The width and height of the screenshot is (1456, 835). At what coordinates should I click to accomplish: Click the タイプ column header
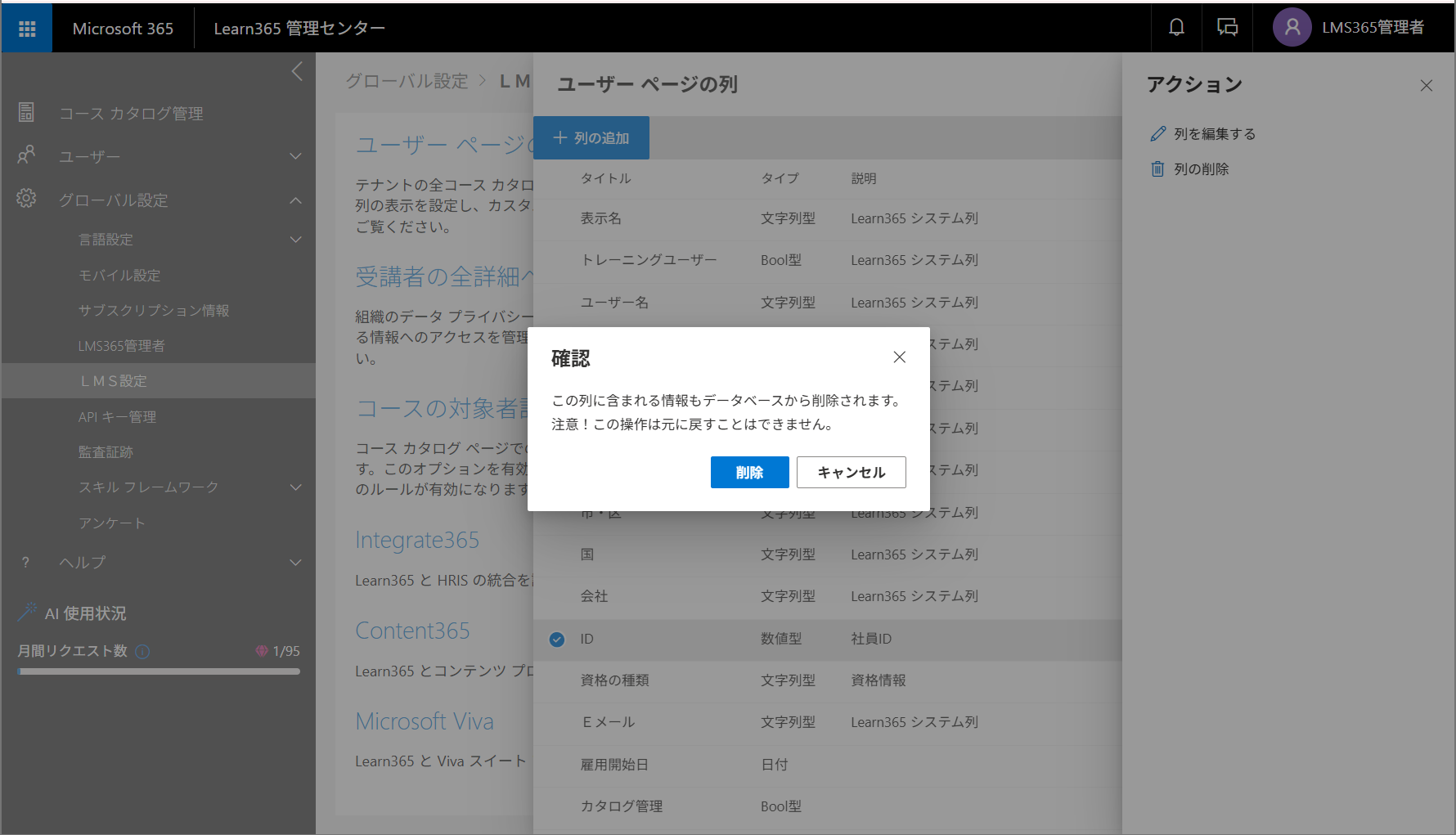click(x=780, y=178)
